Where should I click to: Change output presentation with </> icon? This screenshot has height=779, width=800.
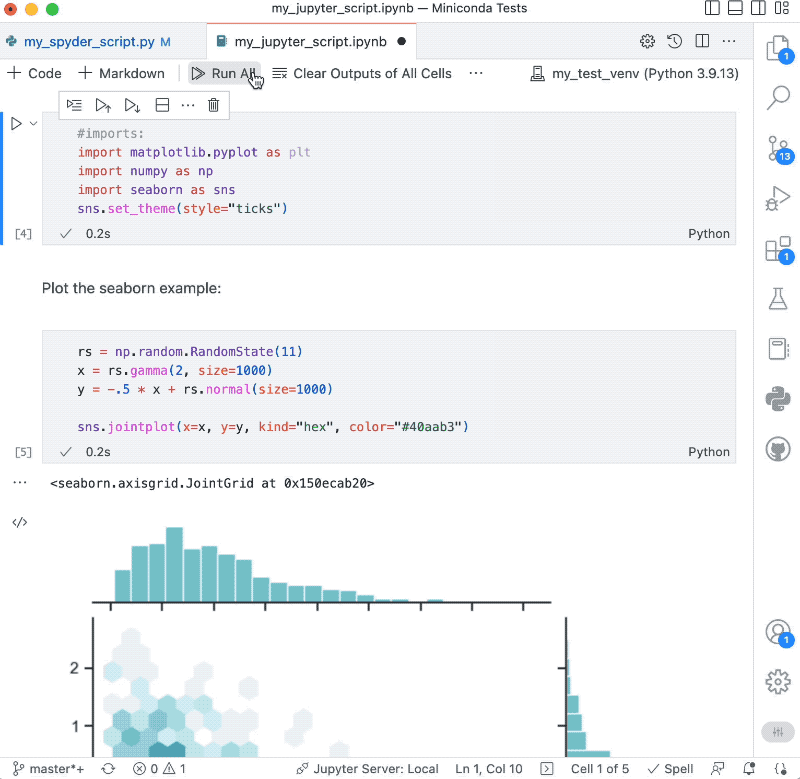(x=20, y=522)
